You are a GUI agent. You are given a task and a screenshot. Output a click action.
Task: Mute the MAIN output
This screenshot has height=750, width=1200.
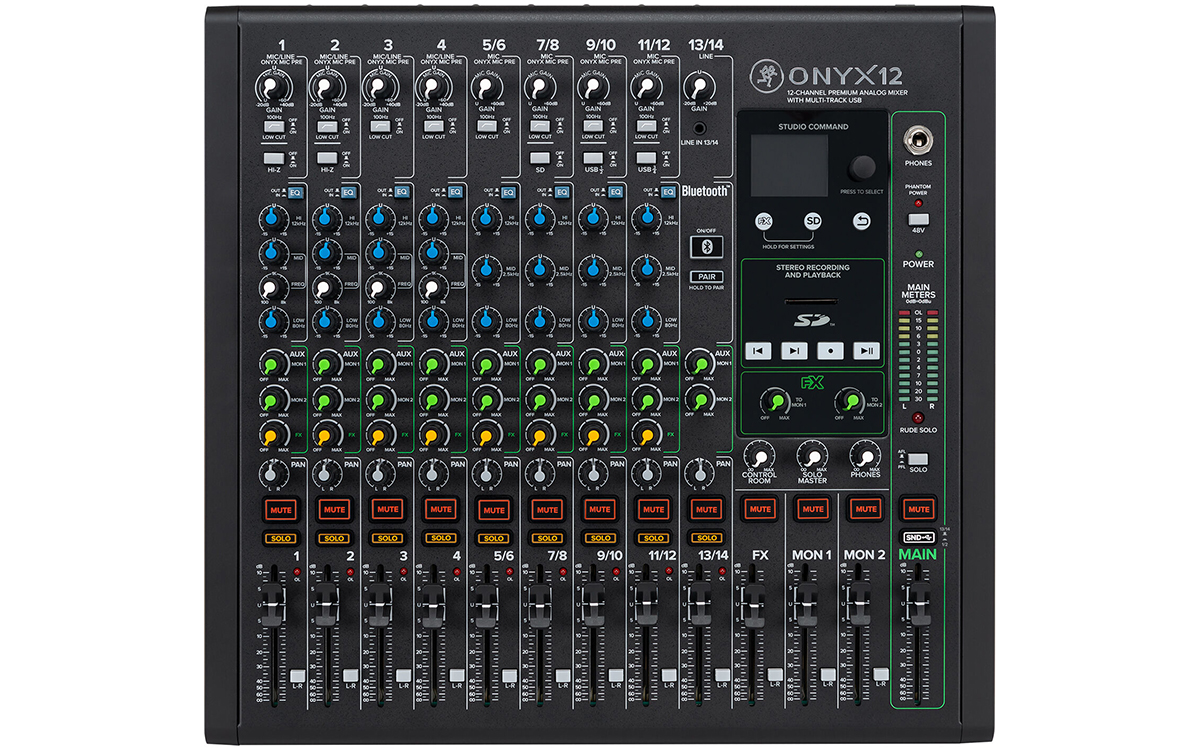click(918, 509)
